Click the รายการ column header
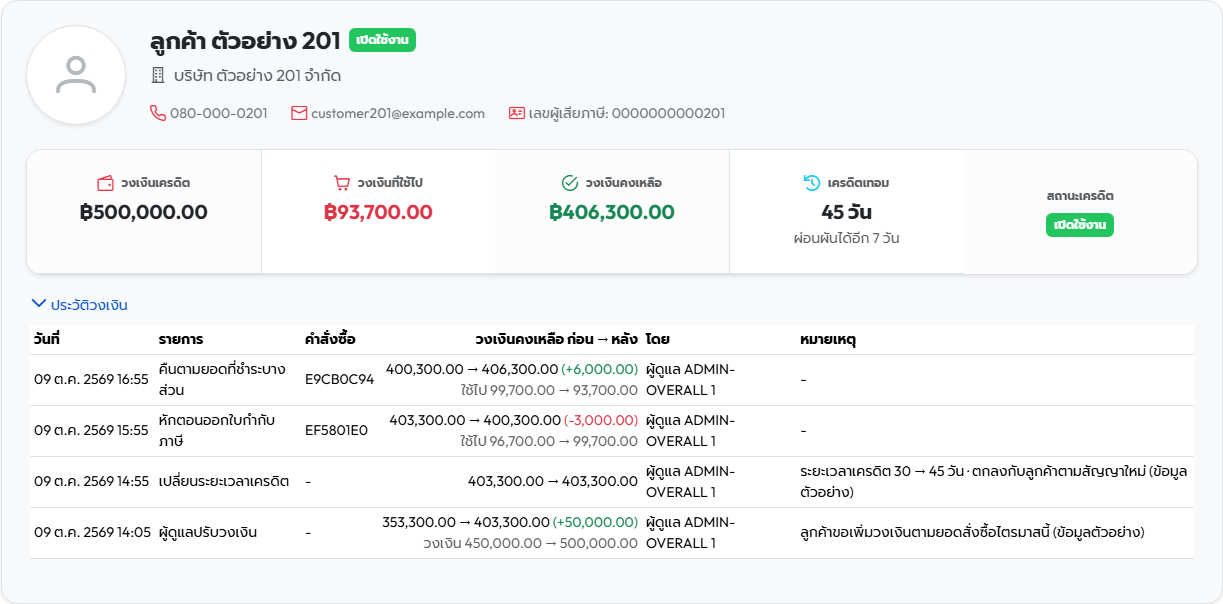Image resolution: width=1223 pixels, height=604 pixels. pyautogui.click(x=181, y=339)
